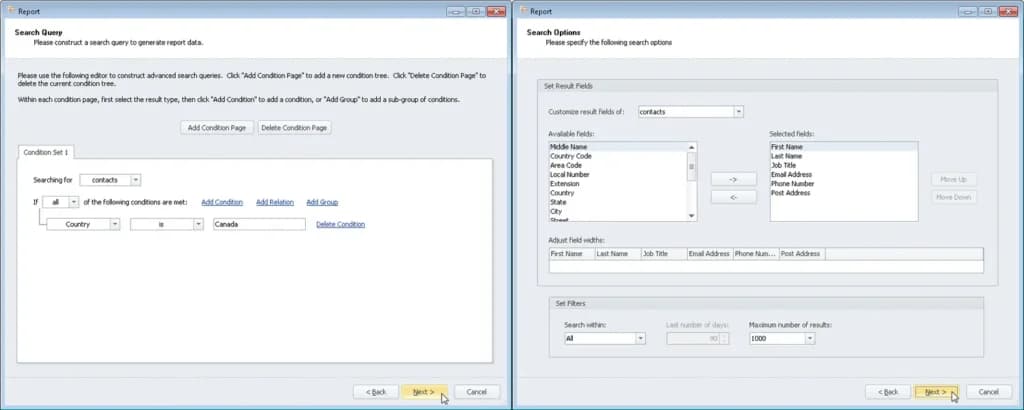Click the right arrow add-field button
The image size is (1024, 410).
tap(733, 179)
